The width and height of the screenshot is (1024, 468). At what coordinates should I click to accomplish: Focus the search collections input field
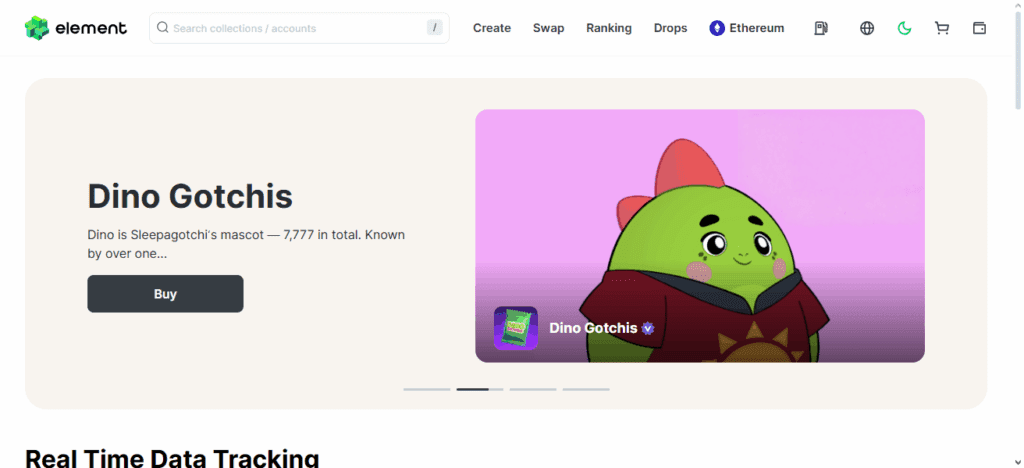pos(295,28)
